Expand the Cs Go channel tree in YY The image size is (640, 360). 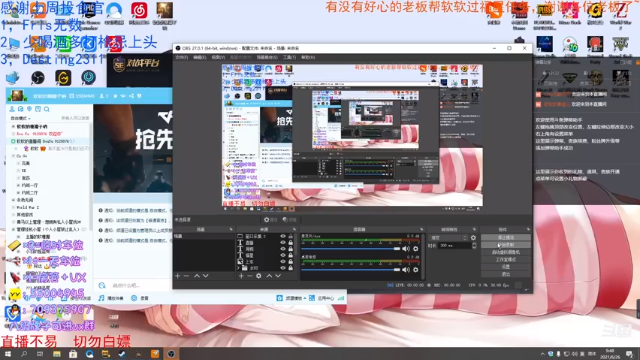tap(13, 156)
